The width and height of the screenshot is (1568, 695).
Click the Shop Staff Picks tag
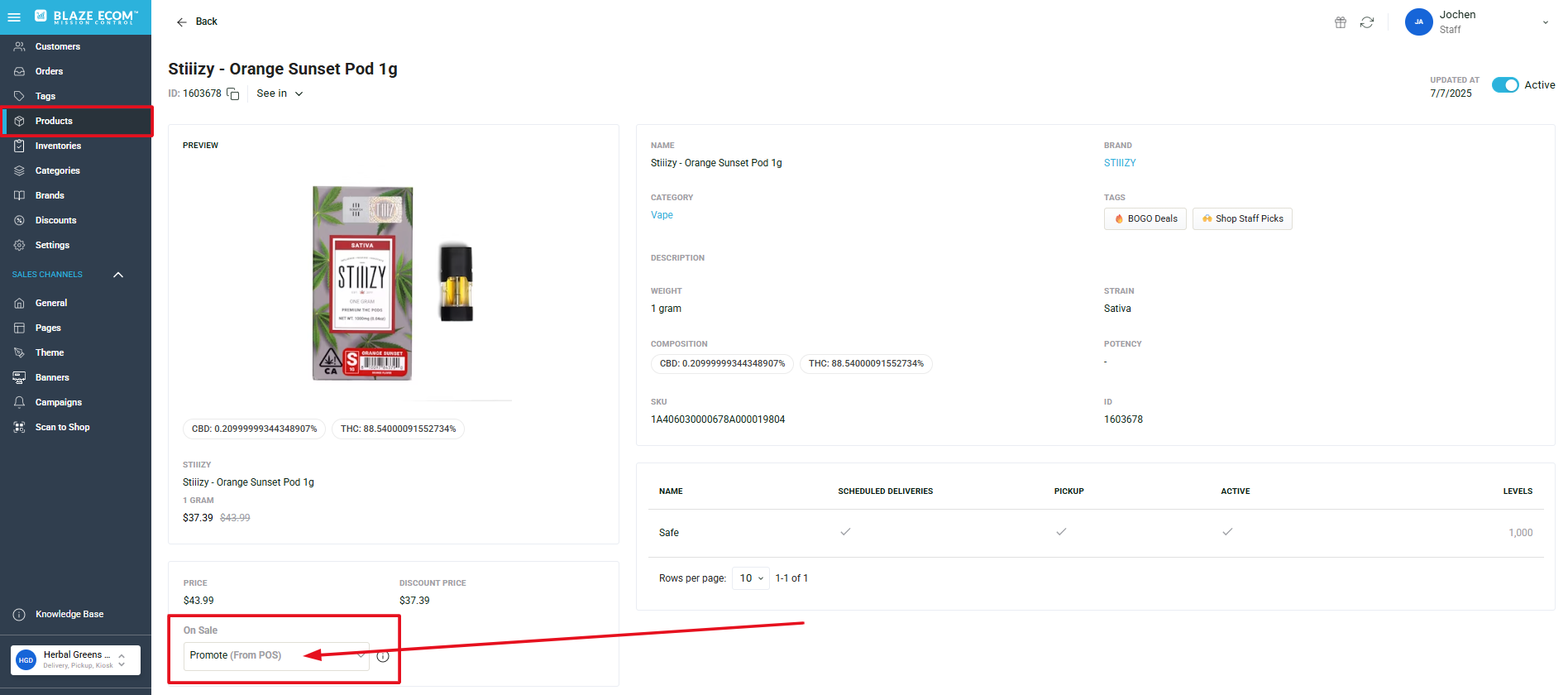click(1242, 218)
